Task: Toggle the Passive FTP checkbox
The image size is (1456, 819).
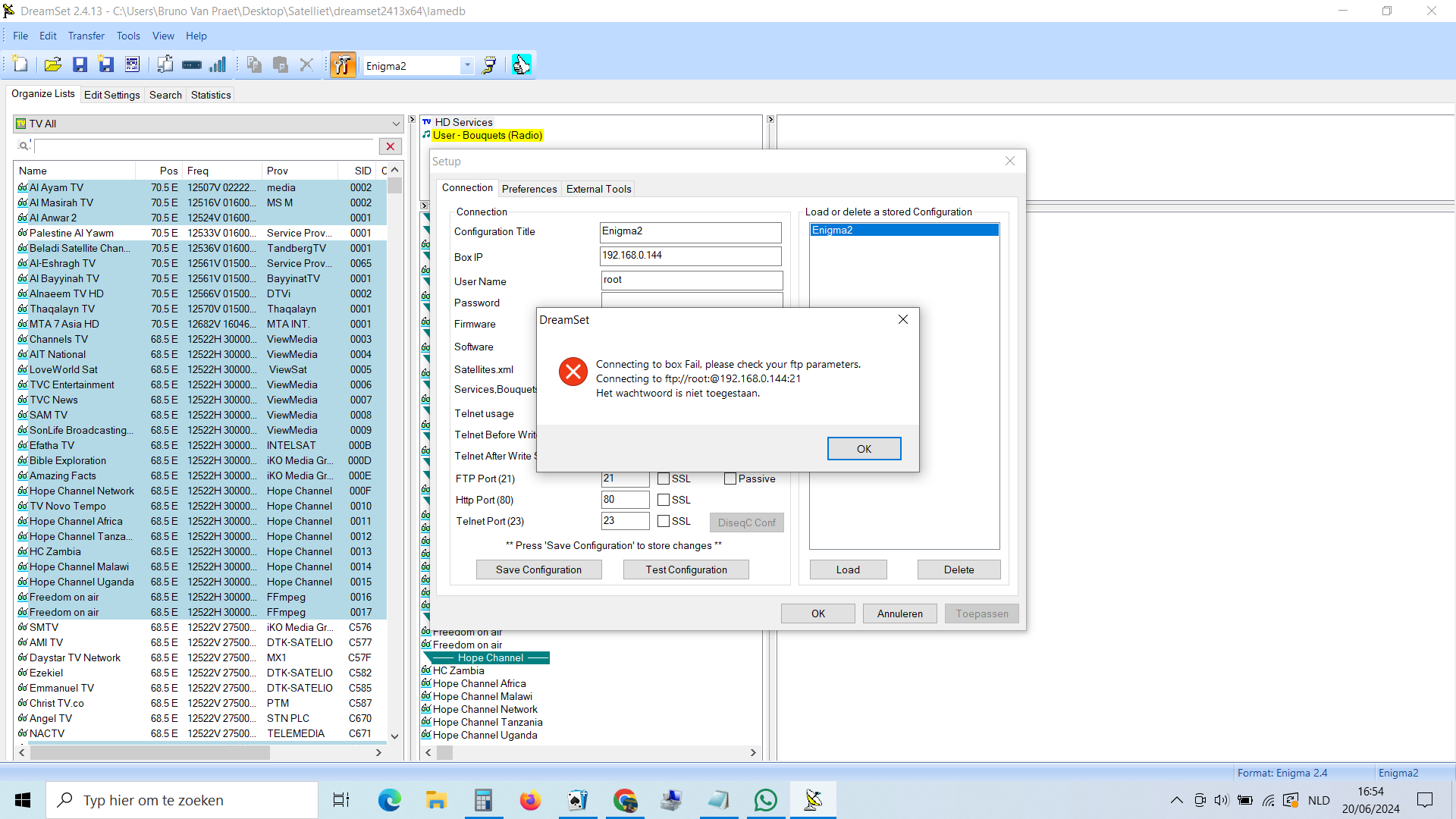Action: click(x=730, y=479)
